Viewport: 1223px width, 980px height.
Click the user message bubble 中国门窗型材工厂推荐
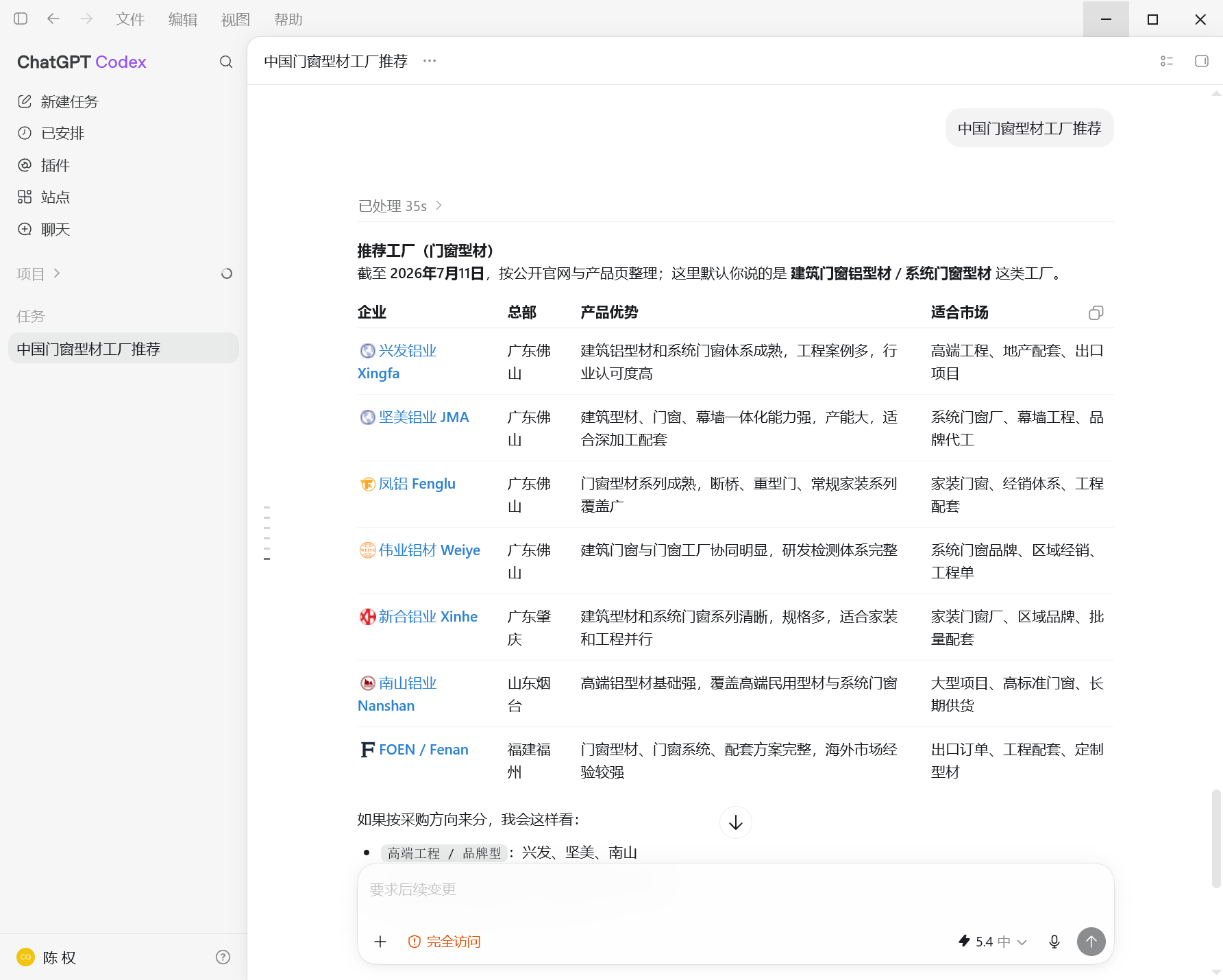(x=1029, y=128)
